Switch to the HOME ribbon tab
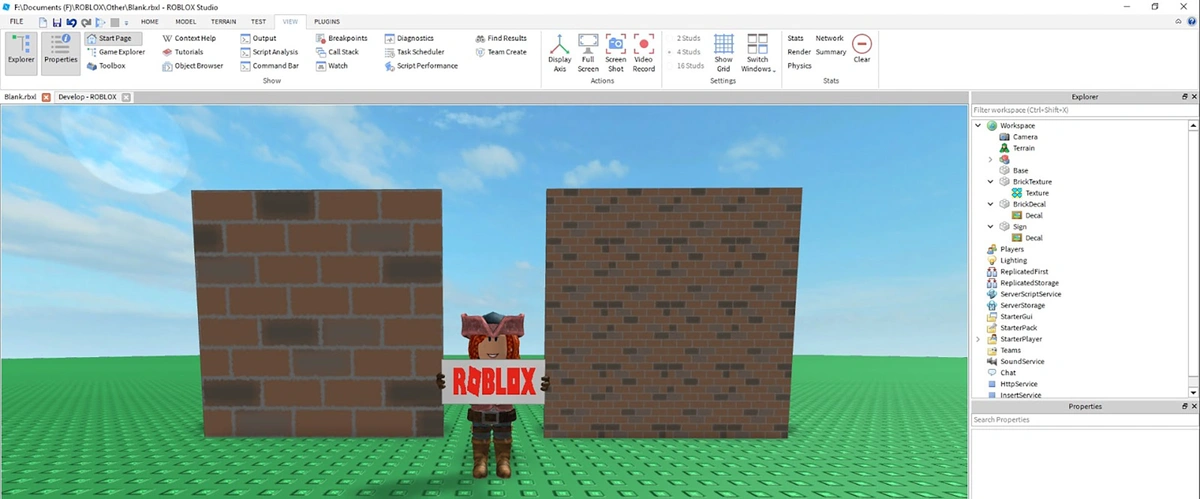The height and width of the screenshot is (499, 1200). point(149,21)
